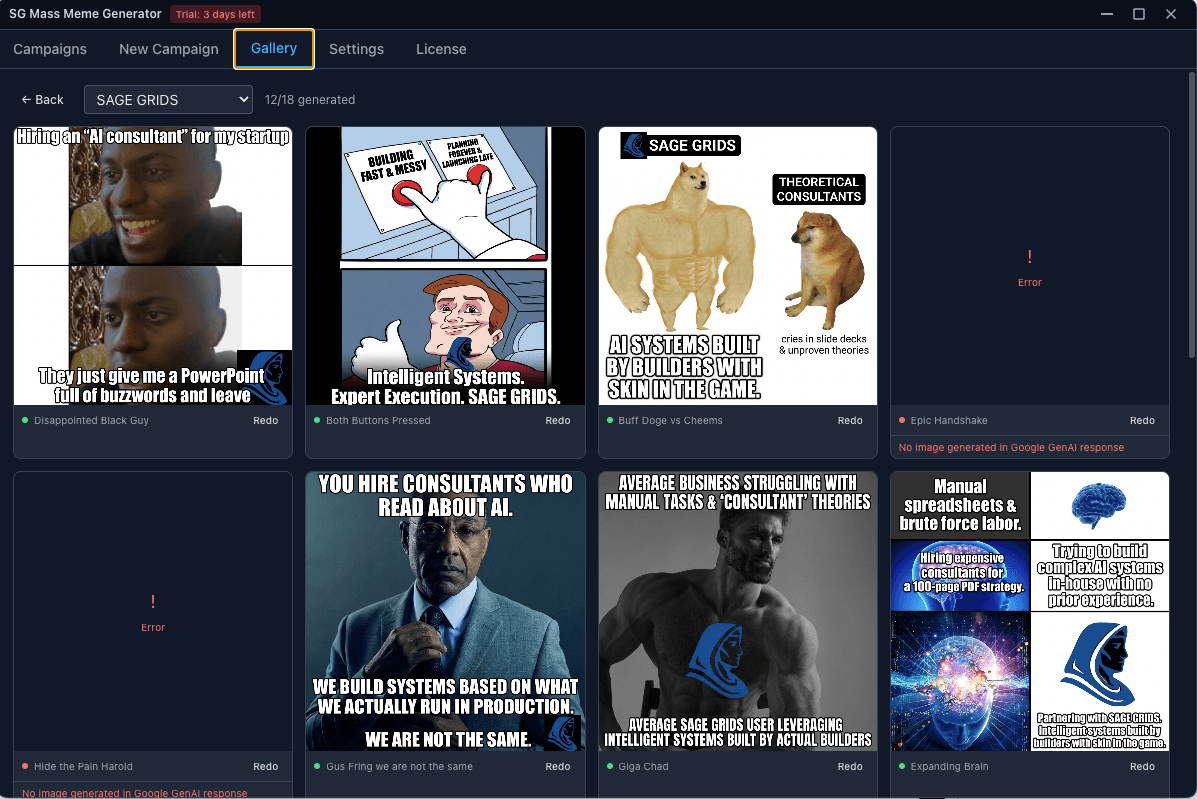The image size is (1197, 799).
Task: Open the Giga Chad meme image
Action: pos(737,611)
